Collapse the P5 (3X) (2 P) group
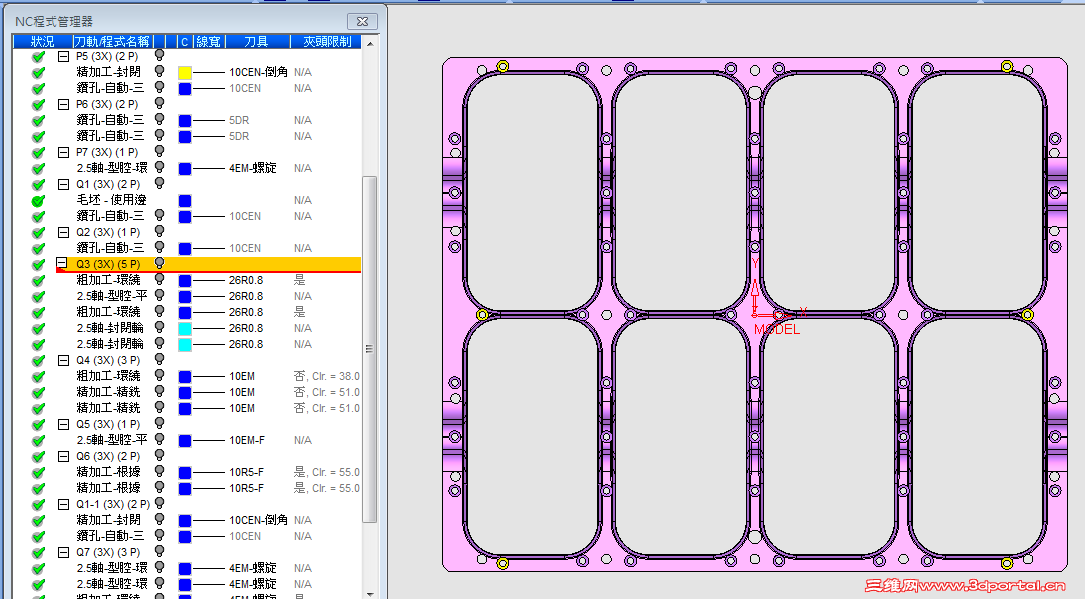 click(x=63, y=57)
